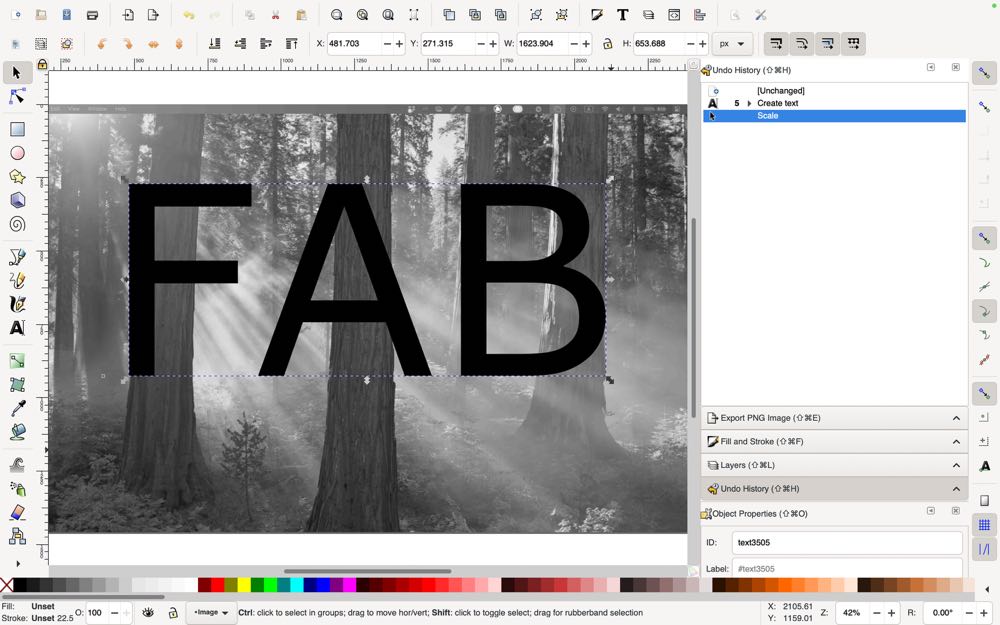The image size is (1000, 625).
Task: Expand the Create text history entry
Action: coord(749,103)
